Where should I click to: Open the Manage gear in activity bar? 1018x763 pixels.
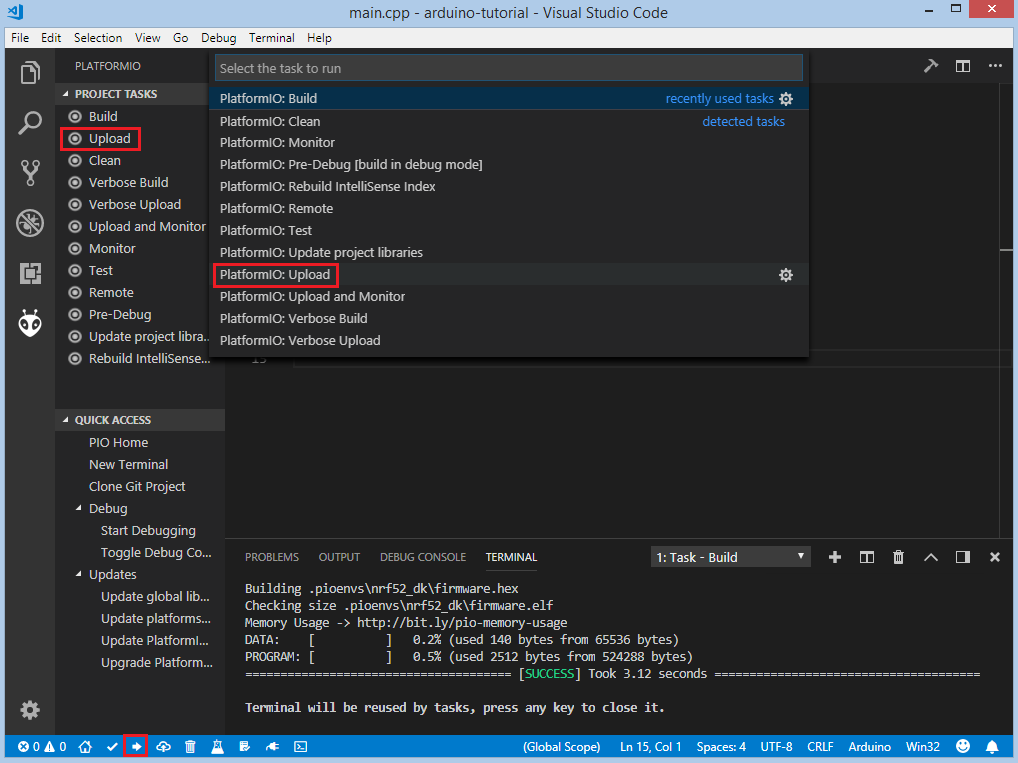(x=30, y=710)
